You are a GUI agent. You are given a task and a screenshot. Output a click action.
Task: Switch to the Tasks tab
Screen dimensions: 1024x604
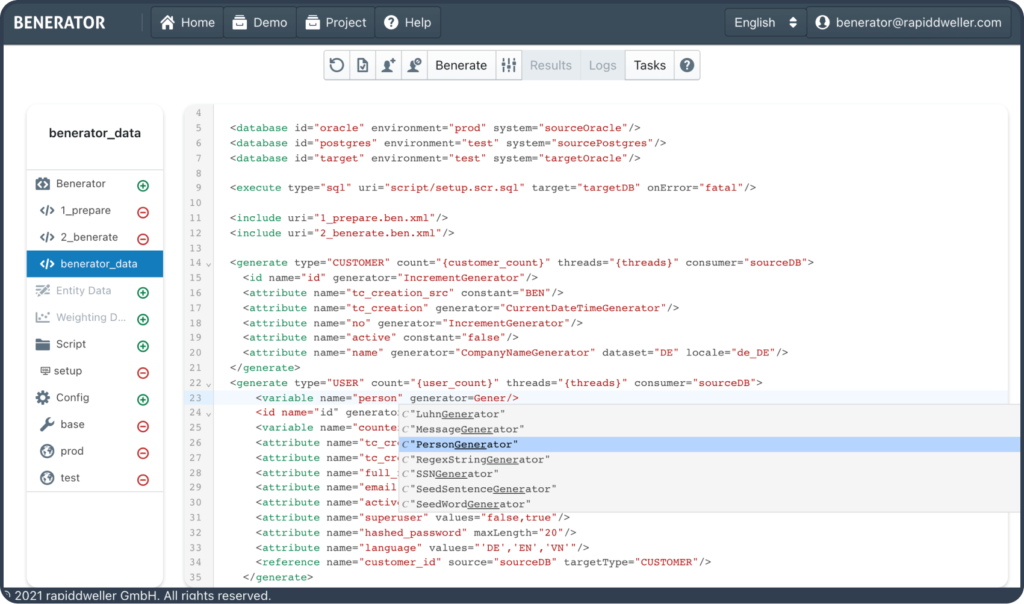click(650, 65)
